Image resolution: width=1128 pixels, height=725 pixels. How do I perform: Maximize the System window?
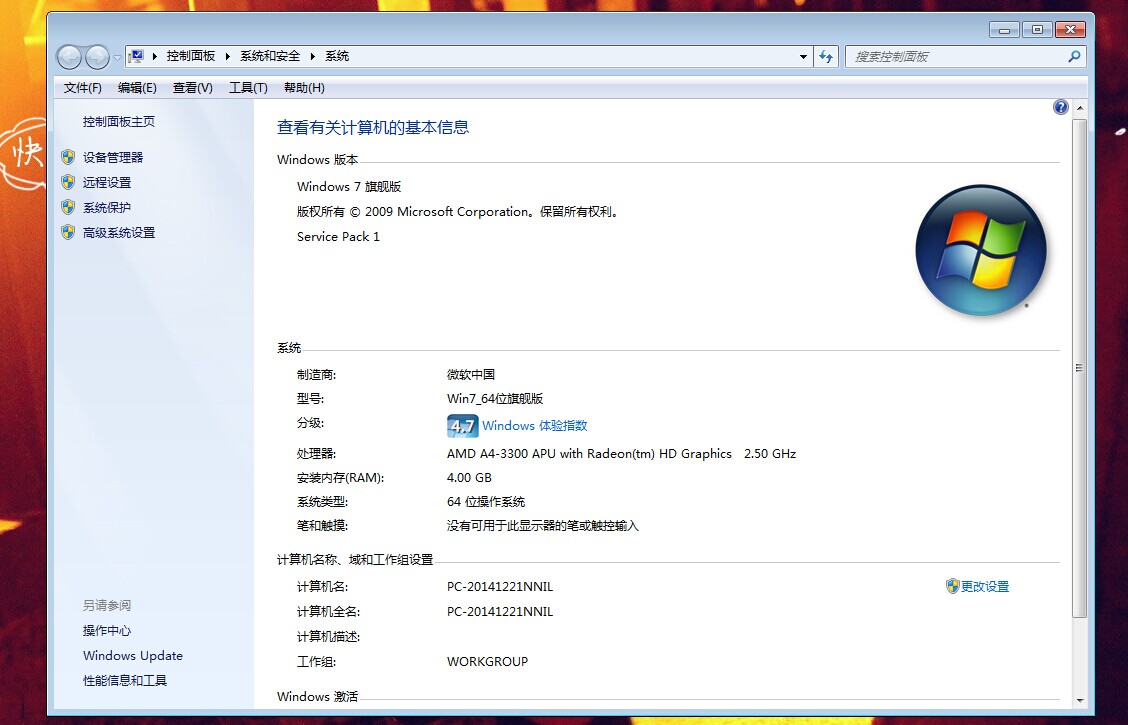(x=1037, y=29)
